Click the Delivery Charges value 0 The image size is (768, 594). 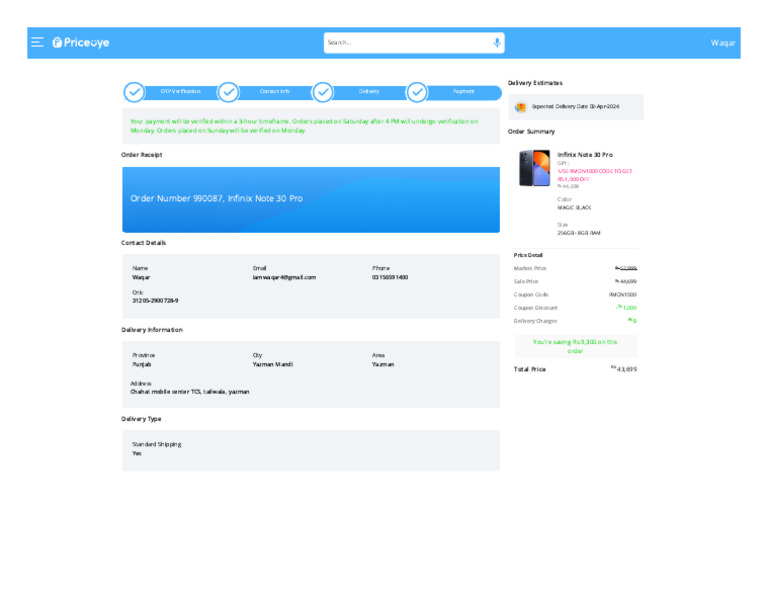[x=632, y=321]
